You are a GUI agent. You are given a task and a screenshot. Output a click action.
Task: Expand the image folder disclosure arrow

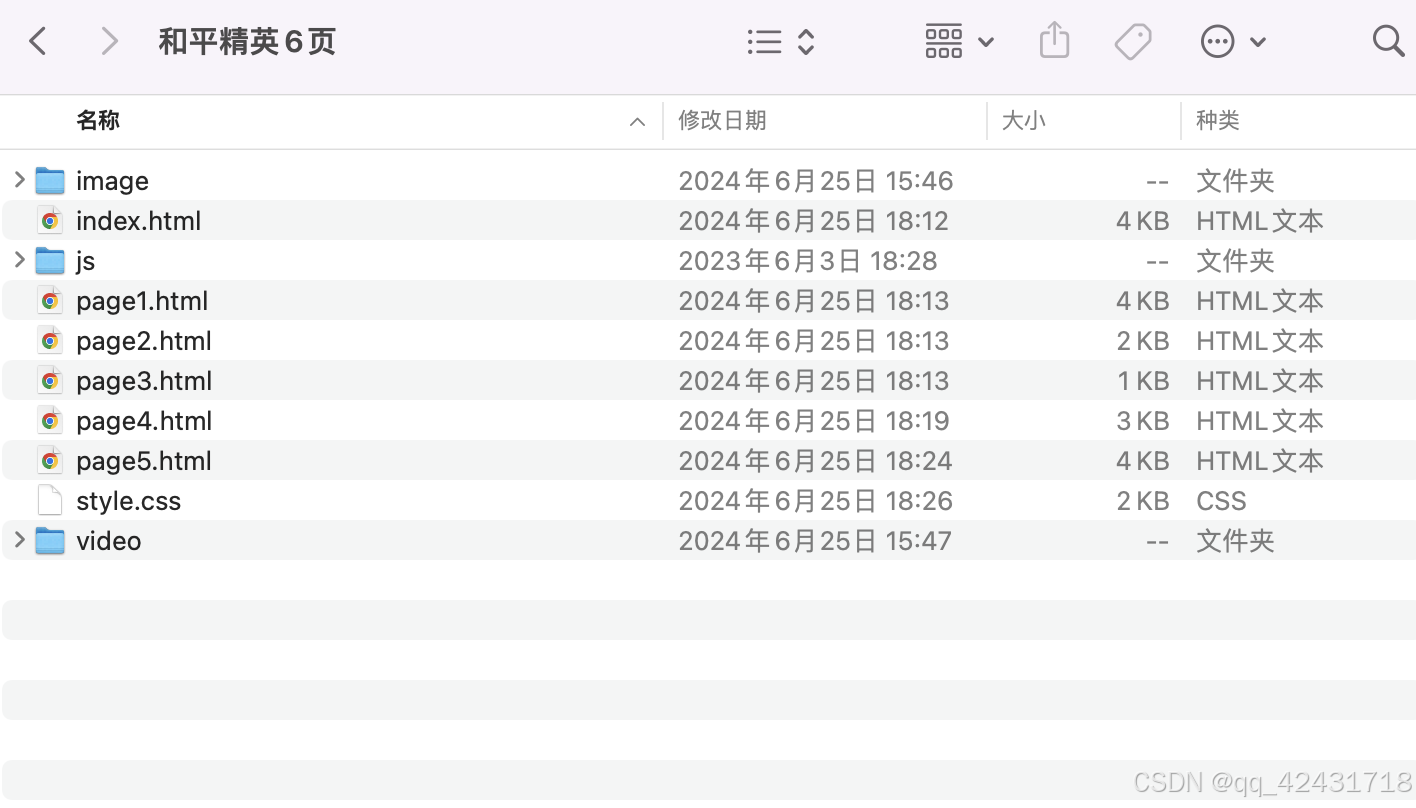click(19, 180)
